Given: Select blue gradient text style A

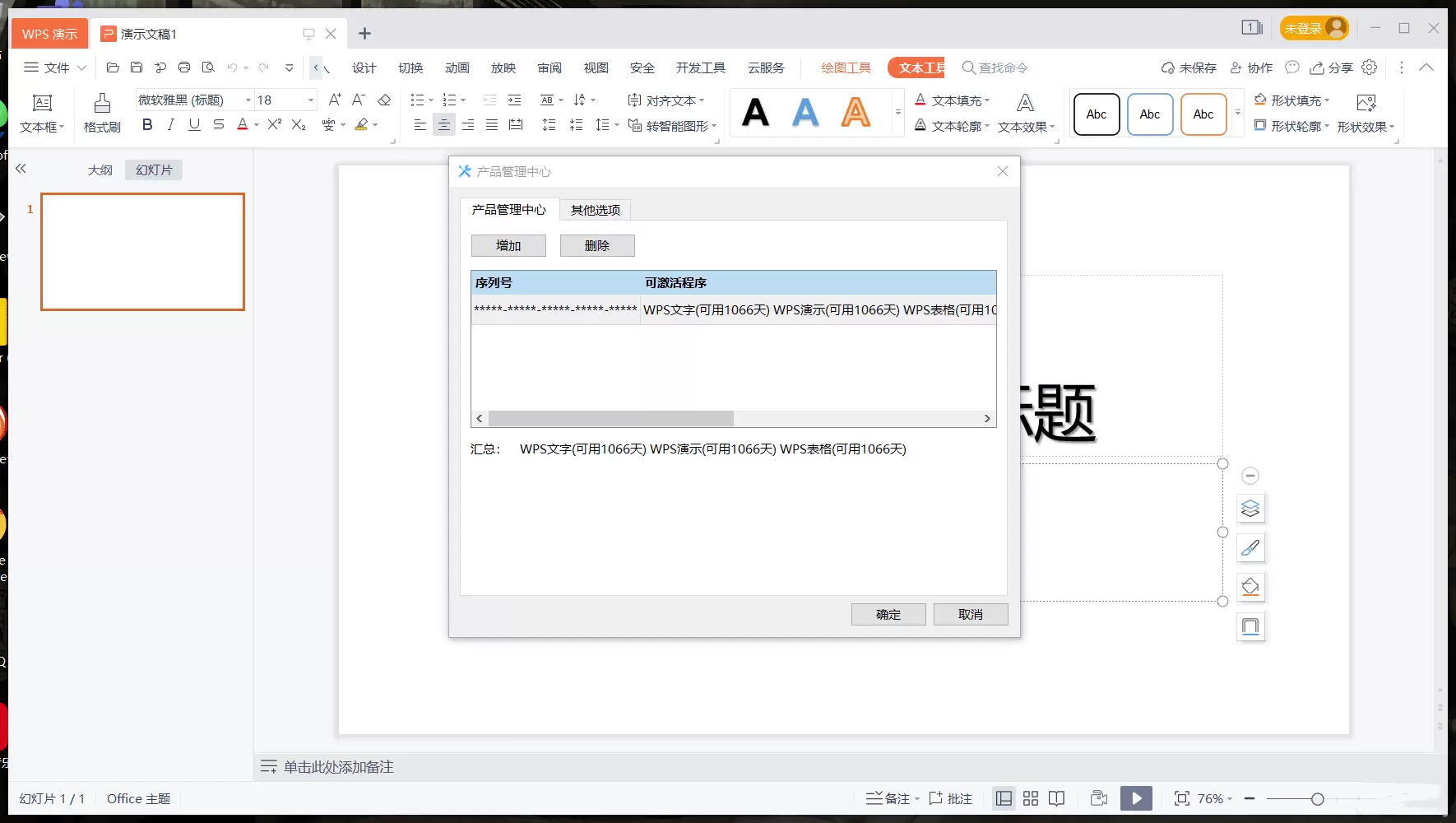Looking at the screenshot, I should [x=805, y=113].
